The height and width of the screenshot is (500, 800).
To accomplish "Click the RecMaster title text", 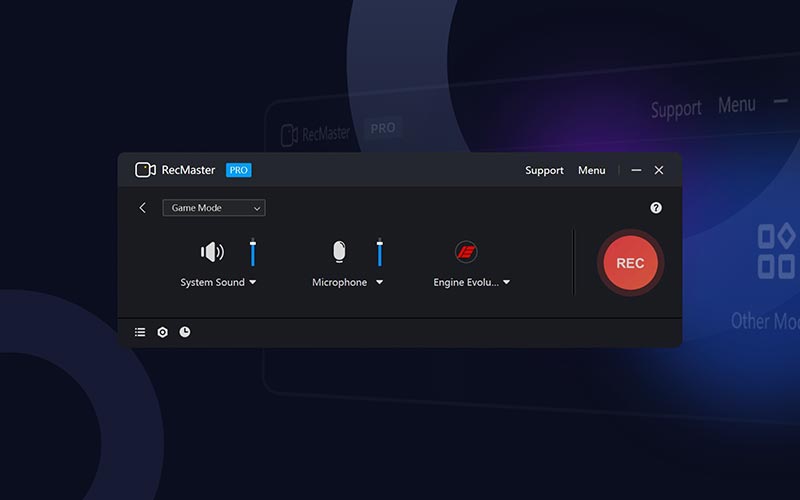I will [x=188, y=170].
